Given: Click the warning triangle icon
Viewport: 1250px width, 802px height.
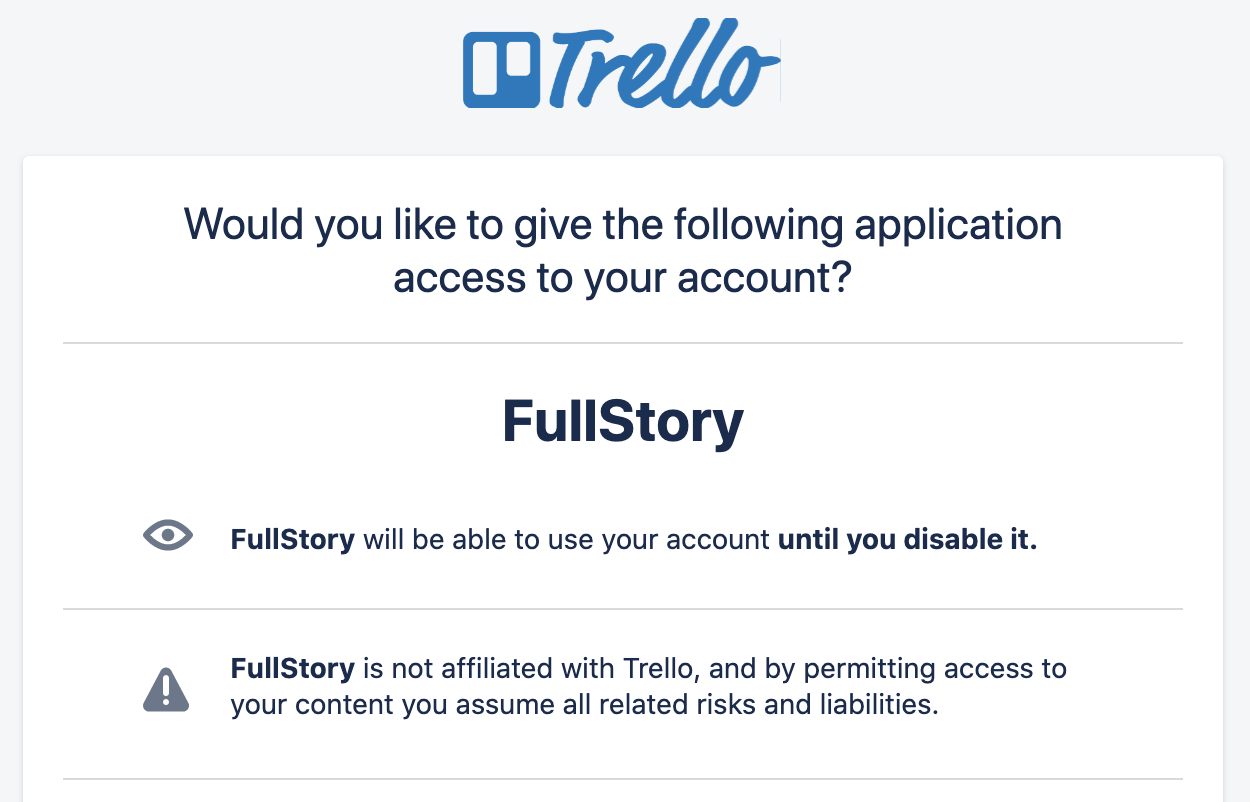Looking at the screenshot, I should [x=166, y=689].
